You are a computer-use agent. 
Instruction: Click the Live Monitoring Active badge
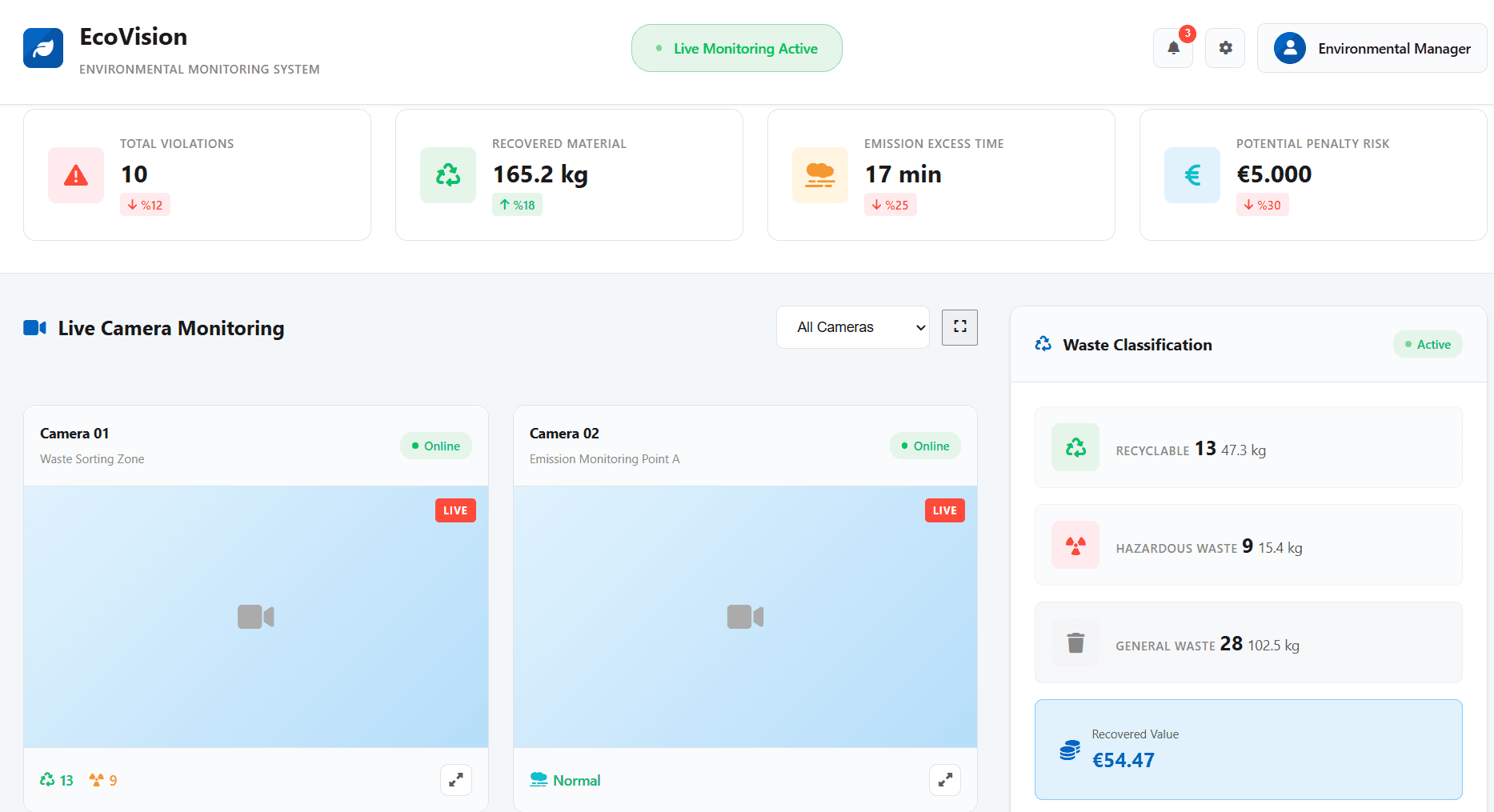tap(736, 49)
